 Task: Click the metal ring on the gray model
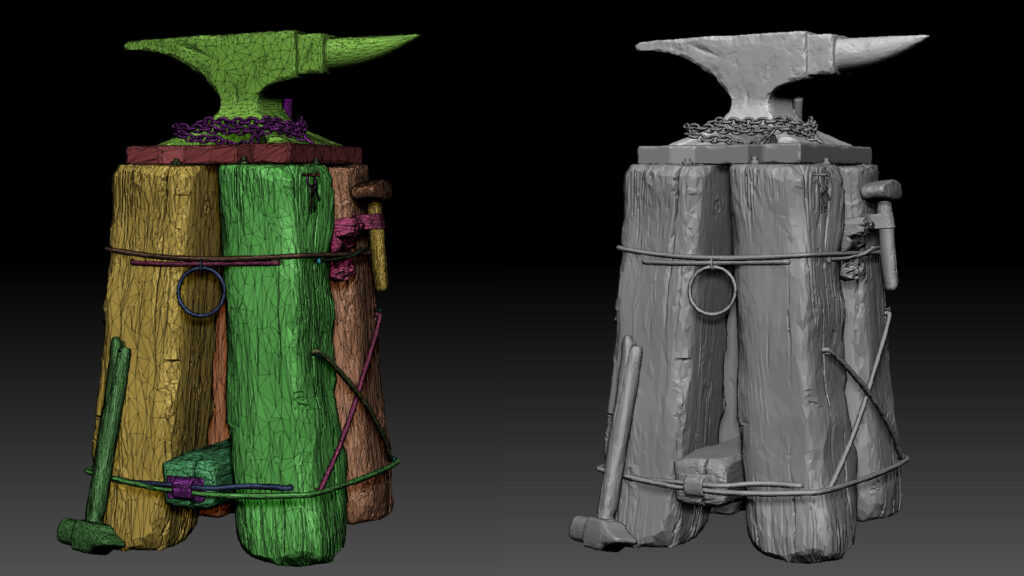tap(712, 292)
